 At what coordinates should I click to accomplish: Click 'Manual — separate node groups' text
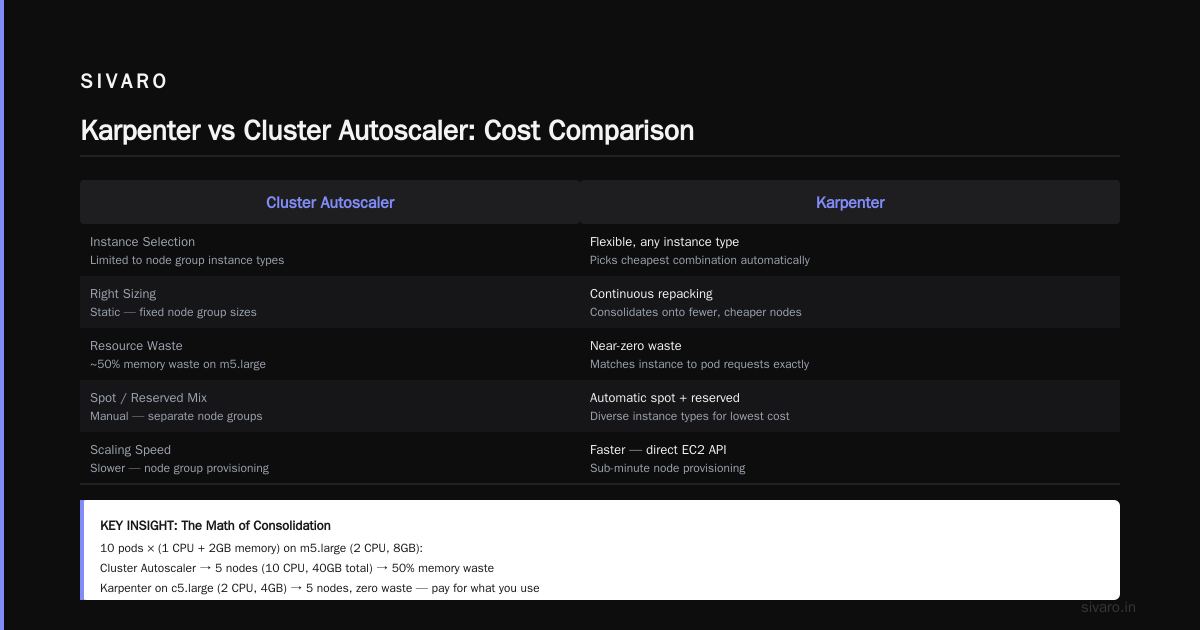176,416
